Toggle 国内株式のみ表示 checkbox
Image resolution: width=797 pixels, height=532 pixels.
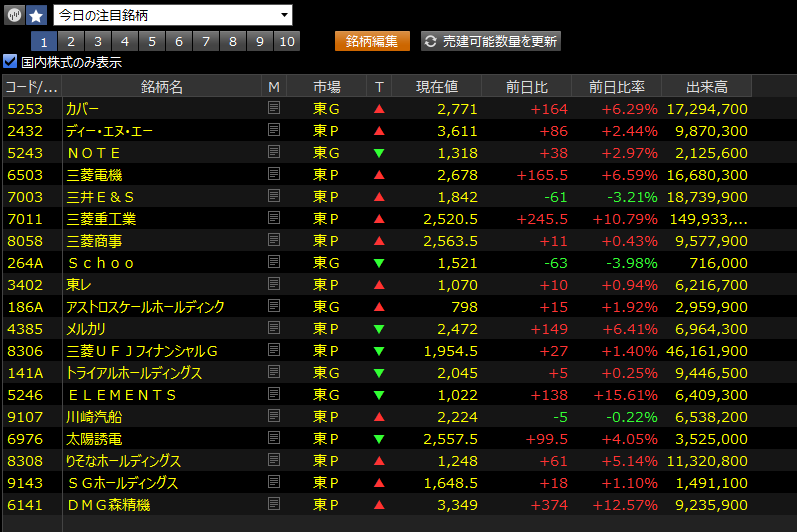pos(10,61)
